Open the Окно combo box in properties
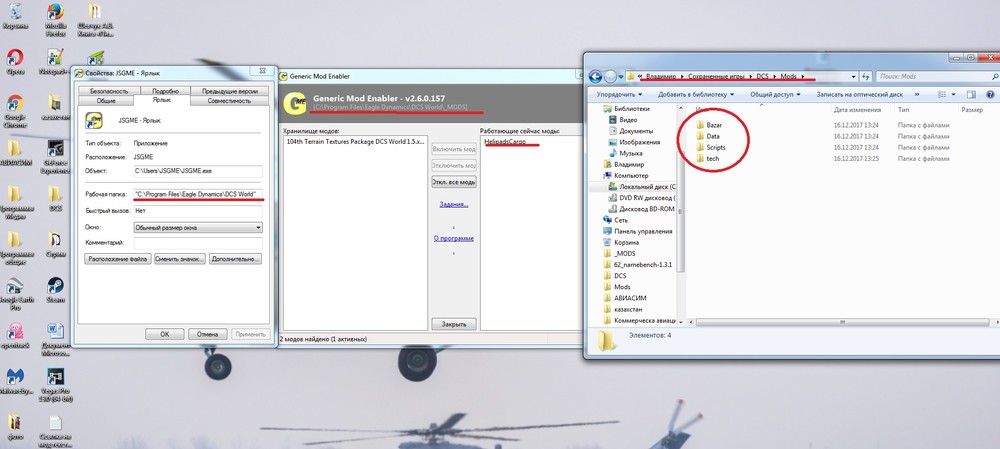This screenshot has width=1000, height=449. (198, 227)
